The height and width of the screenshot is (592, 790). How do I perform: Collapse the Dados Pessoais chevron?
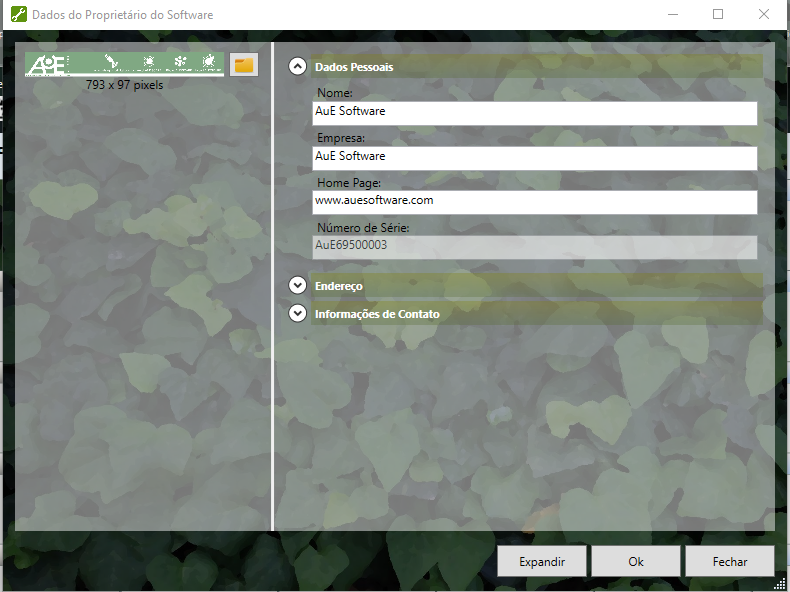(x=297, y=67)
